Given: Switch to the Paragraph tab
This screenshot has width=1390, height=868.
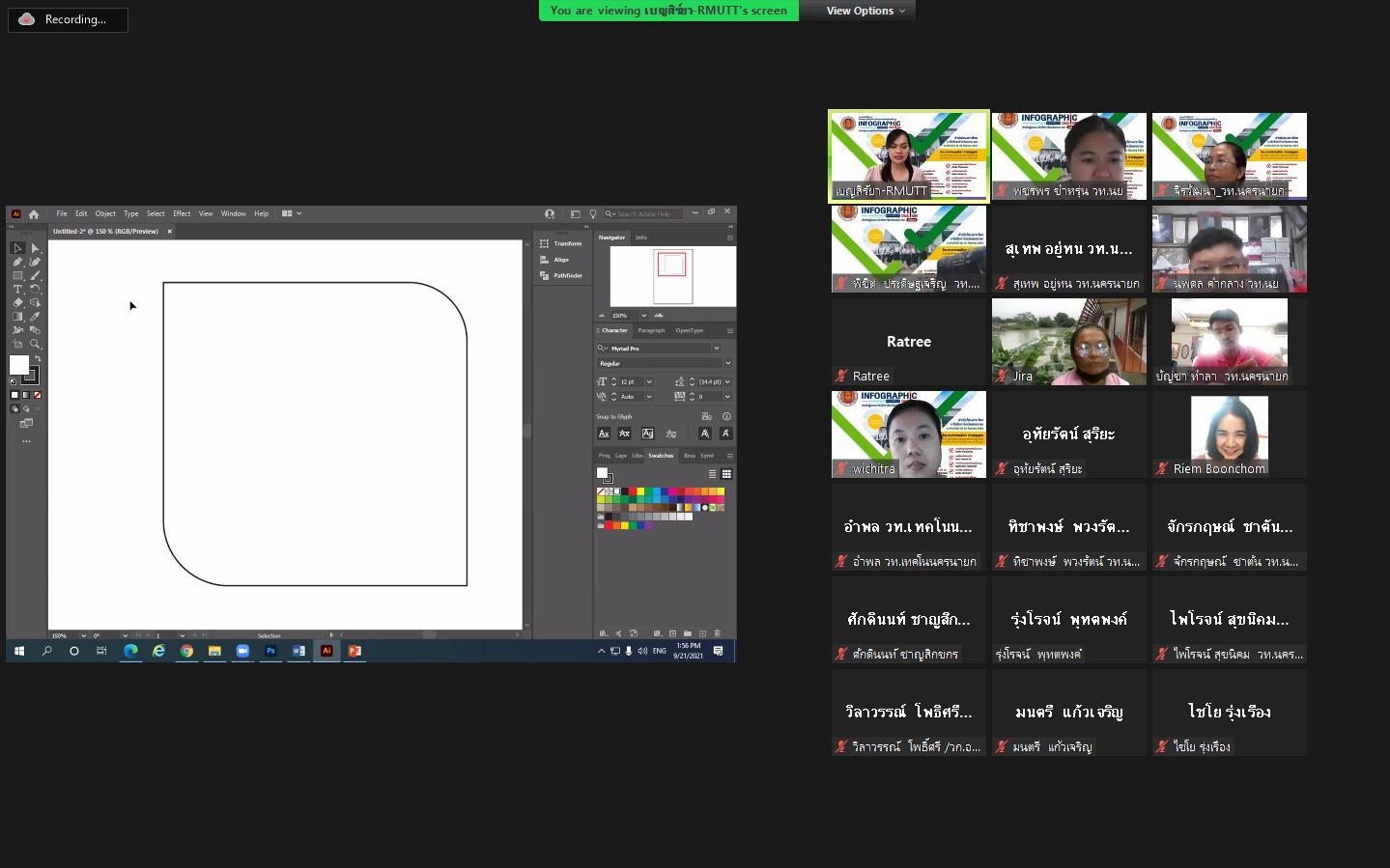Looking at the screenshot, I should click(x=651, y=330).
